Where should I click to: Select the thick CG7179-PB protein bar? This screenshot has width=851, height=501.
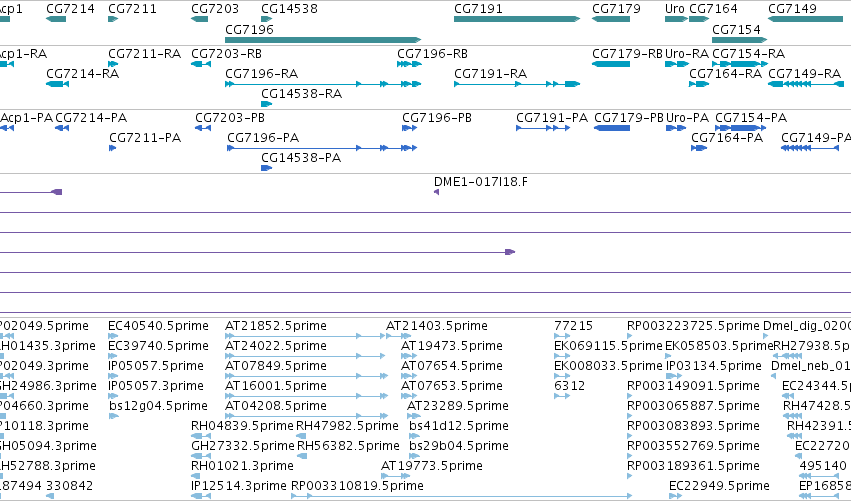(x=612, y=128)
